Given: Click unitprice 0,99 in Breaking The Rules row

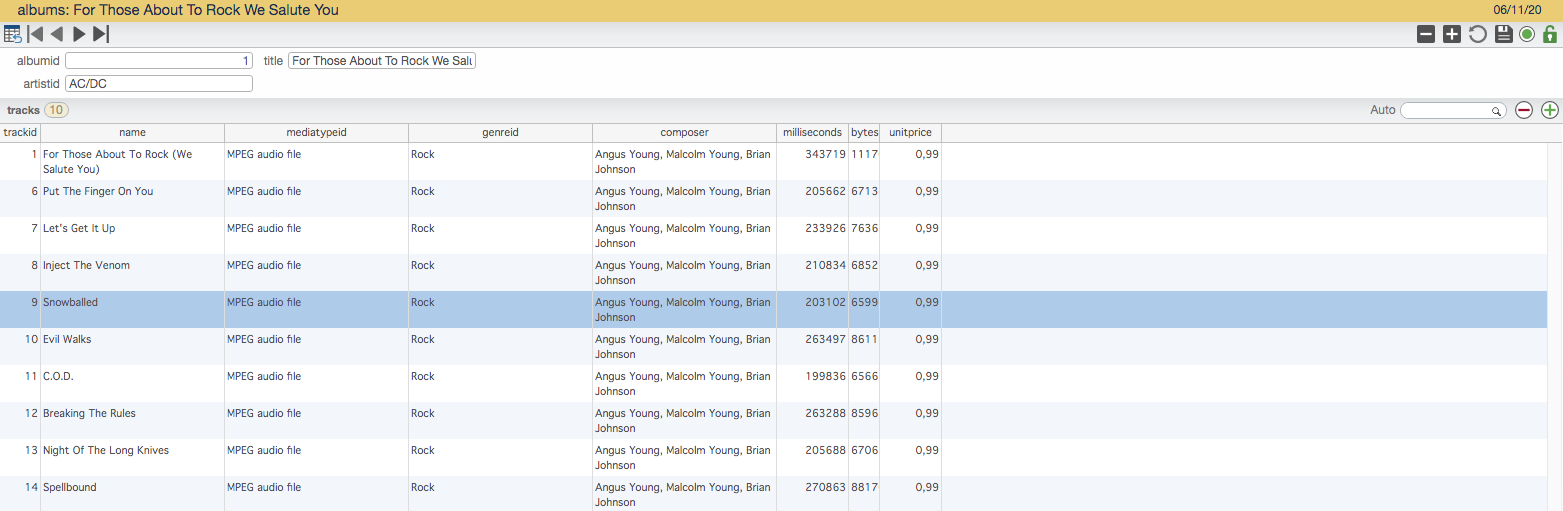Looking at the screenshot, I should [x=927, y=414].
